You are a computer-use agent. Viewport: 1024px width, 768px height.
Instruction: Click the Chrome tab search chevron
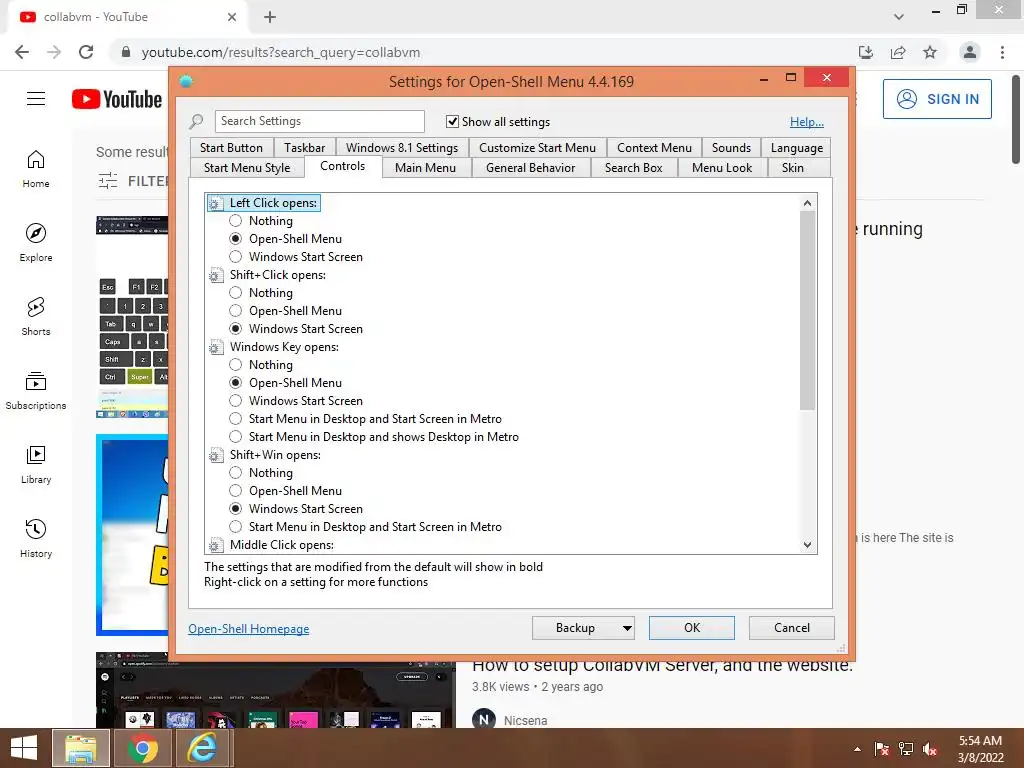(899, 17)
